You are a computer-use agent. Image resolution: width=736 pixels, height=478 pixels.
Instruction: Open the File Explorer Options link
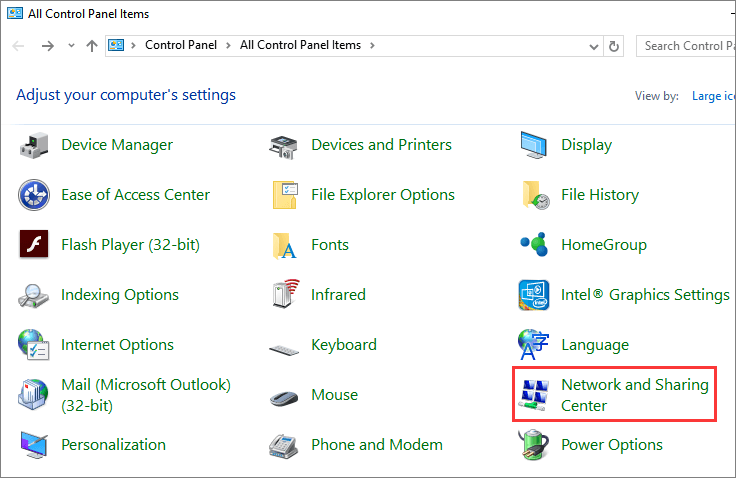coord(383,195)
